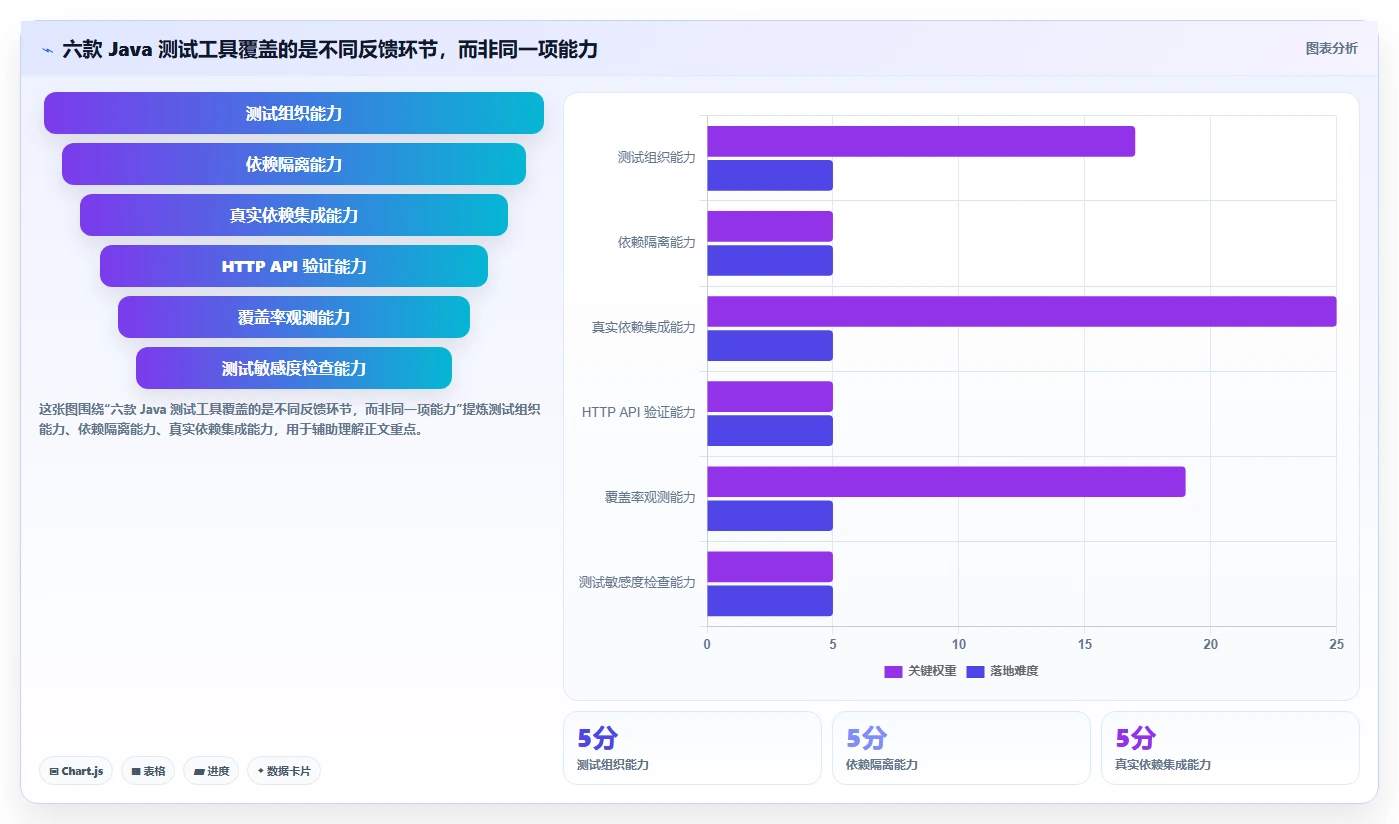Image resolution: width=1399 pixels, height=824 pixels.
Task: Select the 依赖隔离能力 funnel stage
Action: (294, 164)
